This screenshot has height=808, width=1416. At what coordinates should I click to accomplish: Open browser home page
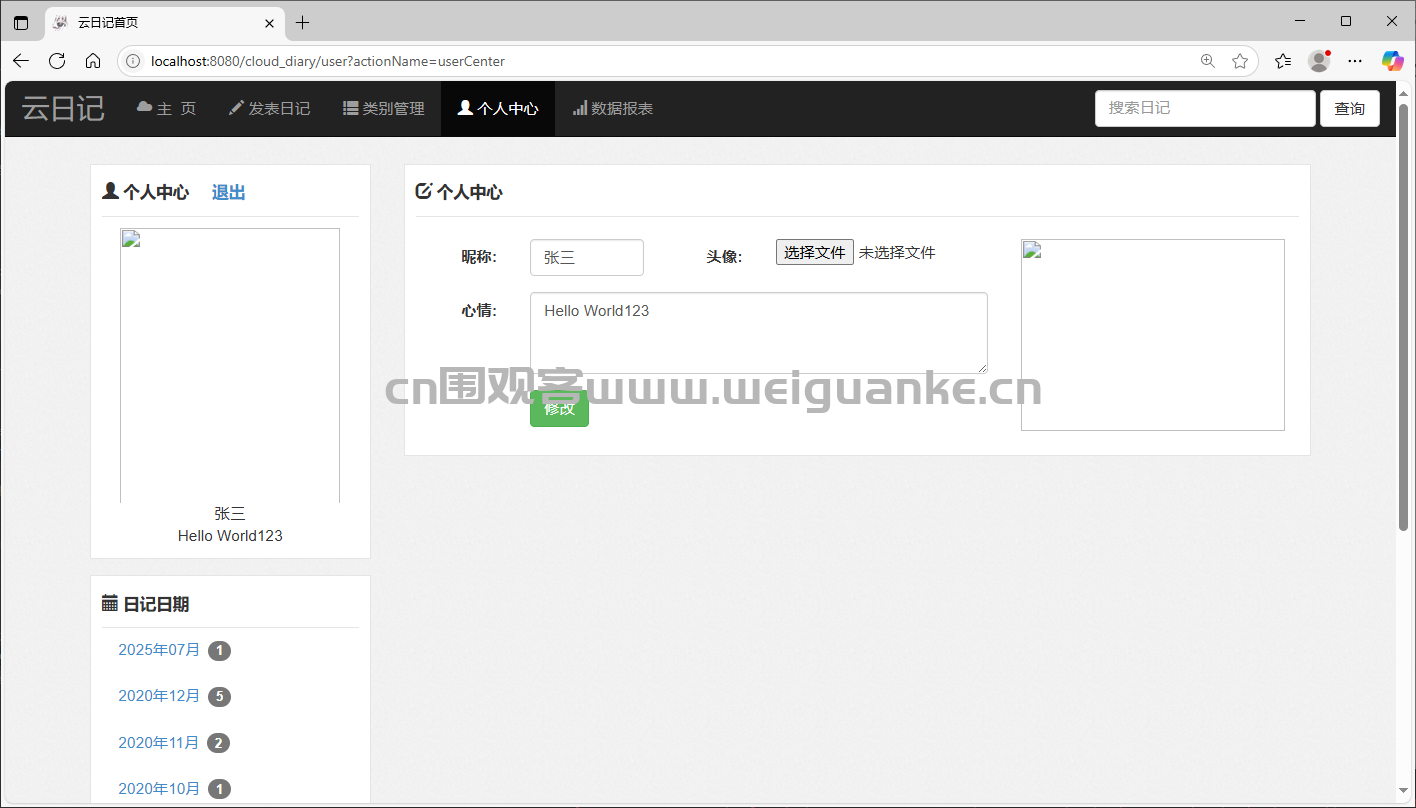click(x=93, y=61)
